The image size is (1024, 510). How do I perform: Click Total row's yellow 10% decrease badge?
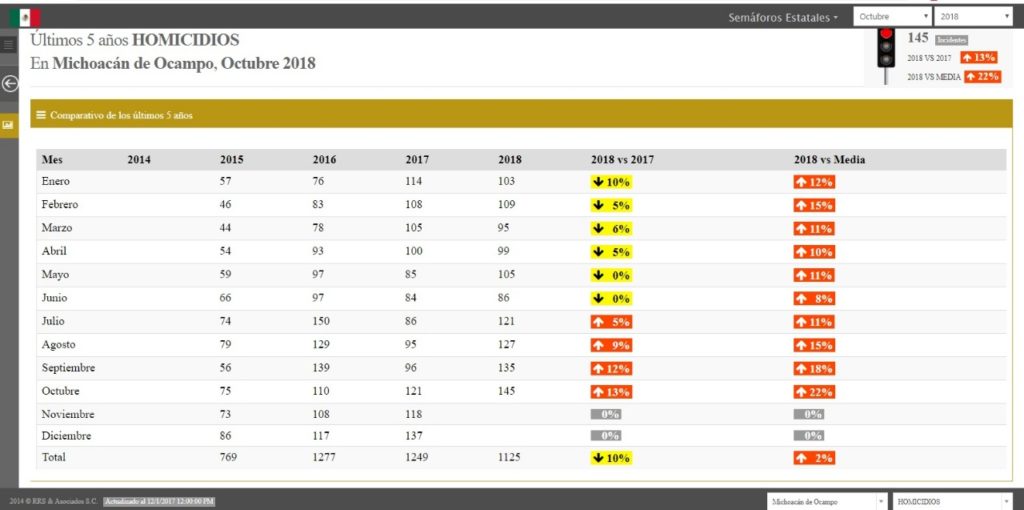611,458
